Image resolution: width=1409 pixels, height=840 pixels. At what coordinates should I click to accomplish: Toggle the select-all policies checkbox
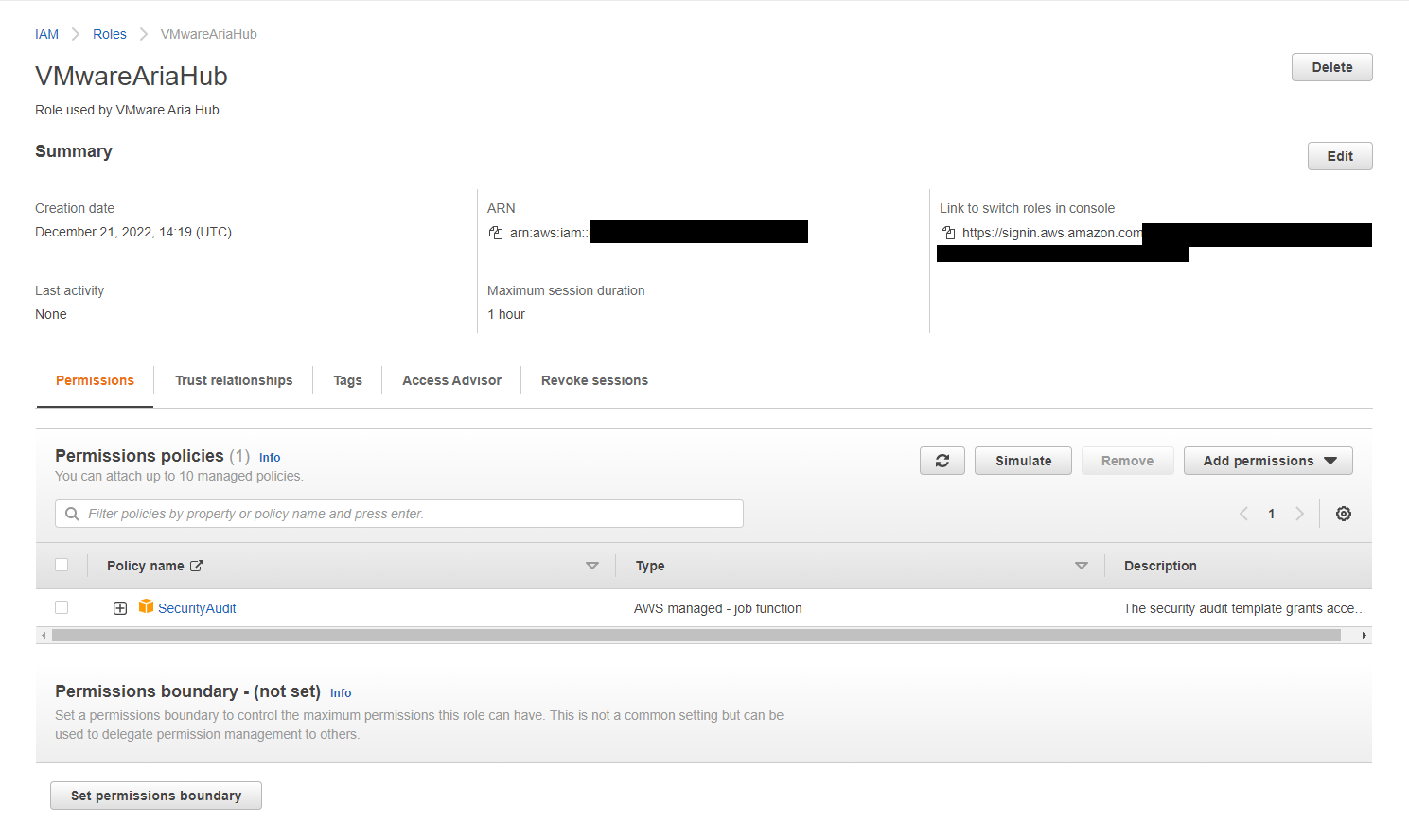pyautogui.click(x=62, y=565)
